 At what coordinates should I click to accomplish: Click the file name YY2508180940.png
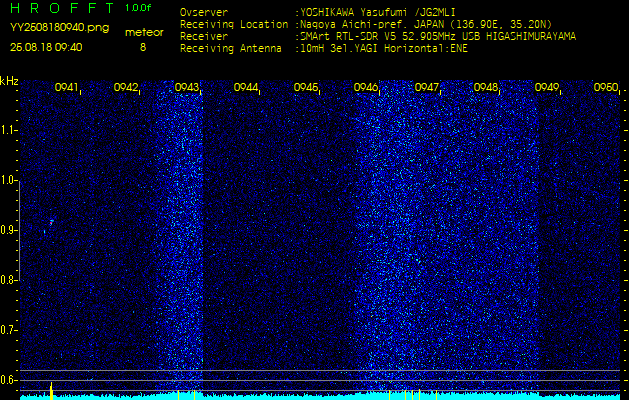[59, 28]
